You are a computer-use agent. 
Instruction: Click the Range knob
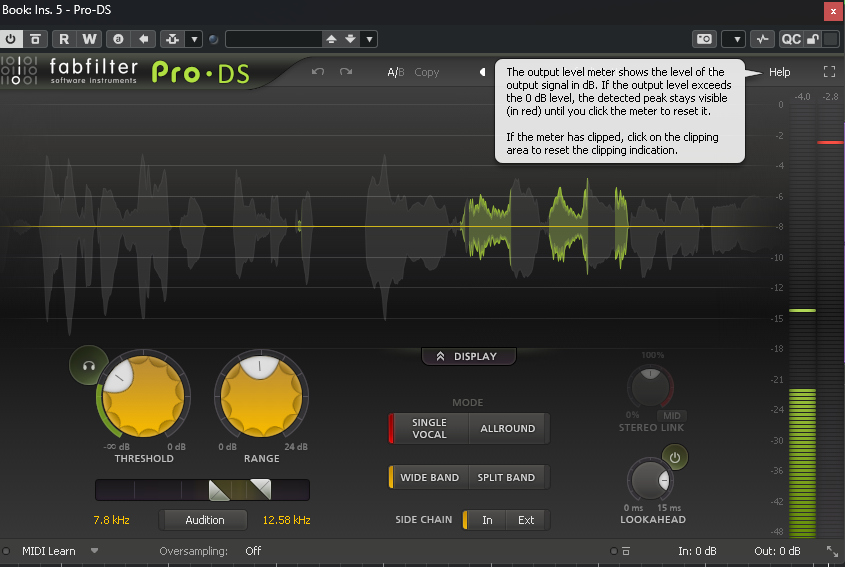[261, 396]
